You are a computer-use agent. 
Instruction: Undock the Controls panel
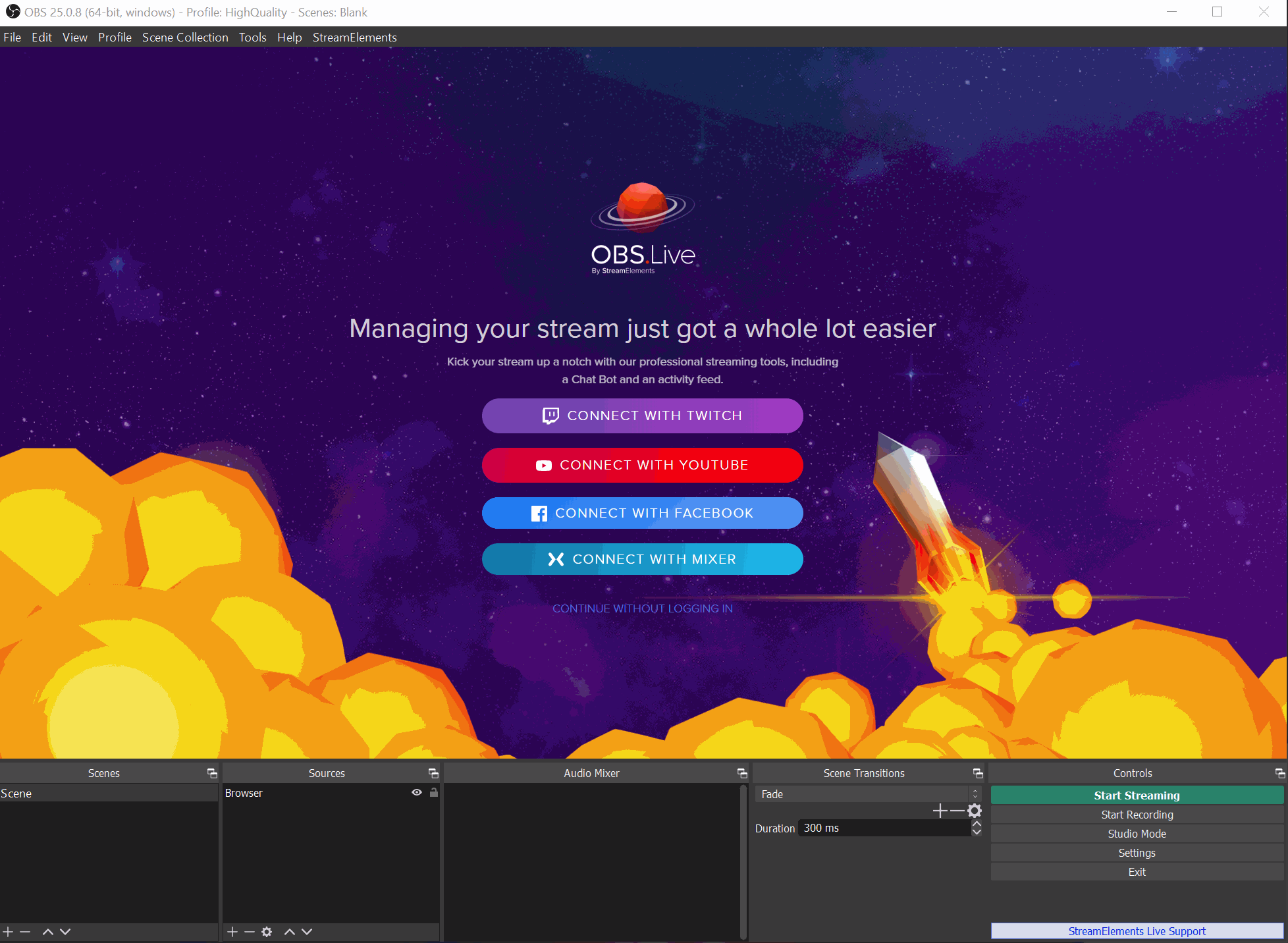tap(1279, 773)
